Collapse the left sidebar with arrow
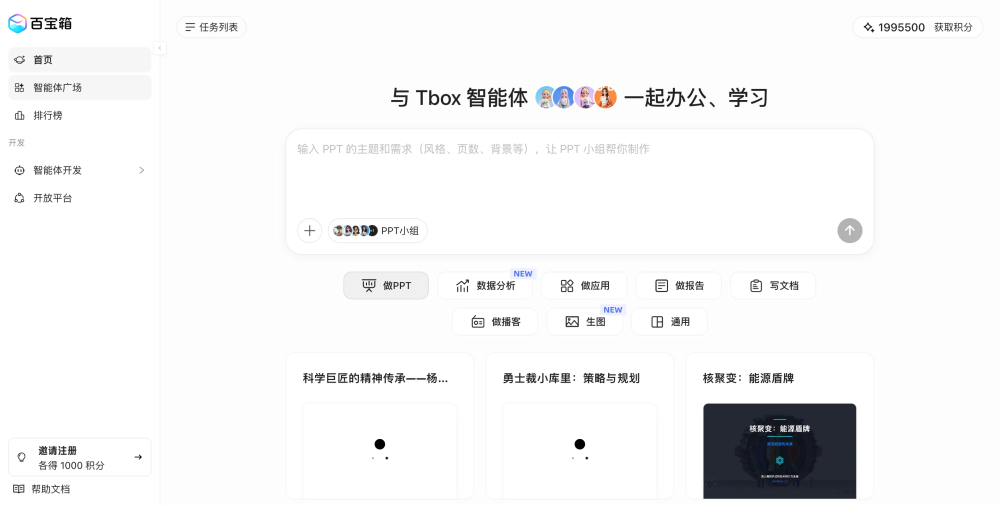 point(159,48)
